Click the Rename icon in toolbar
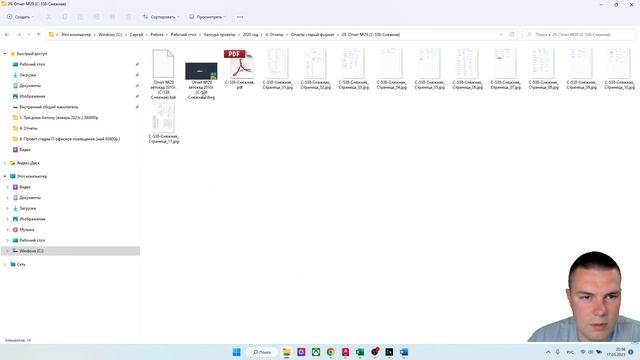Screen dimensions: 640x360 coord(96,17)
